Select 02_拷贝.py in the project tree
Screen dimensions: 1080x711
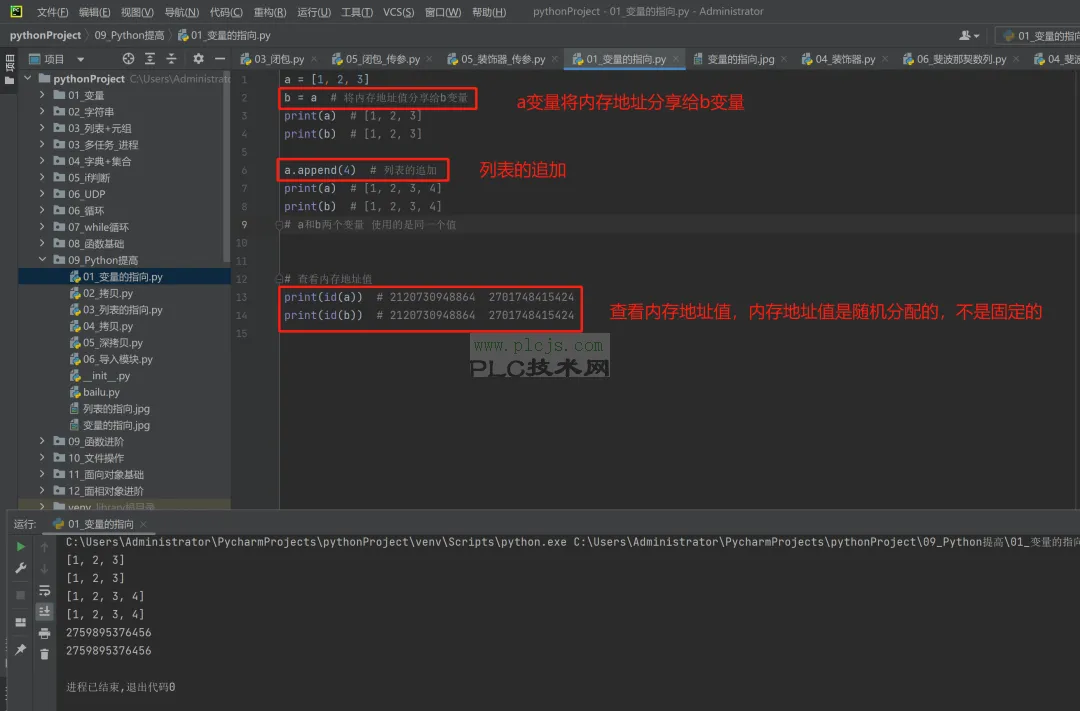(108, 293)
